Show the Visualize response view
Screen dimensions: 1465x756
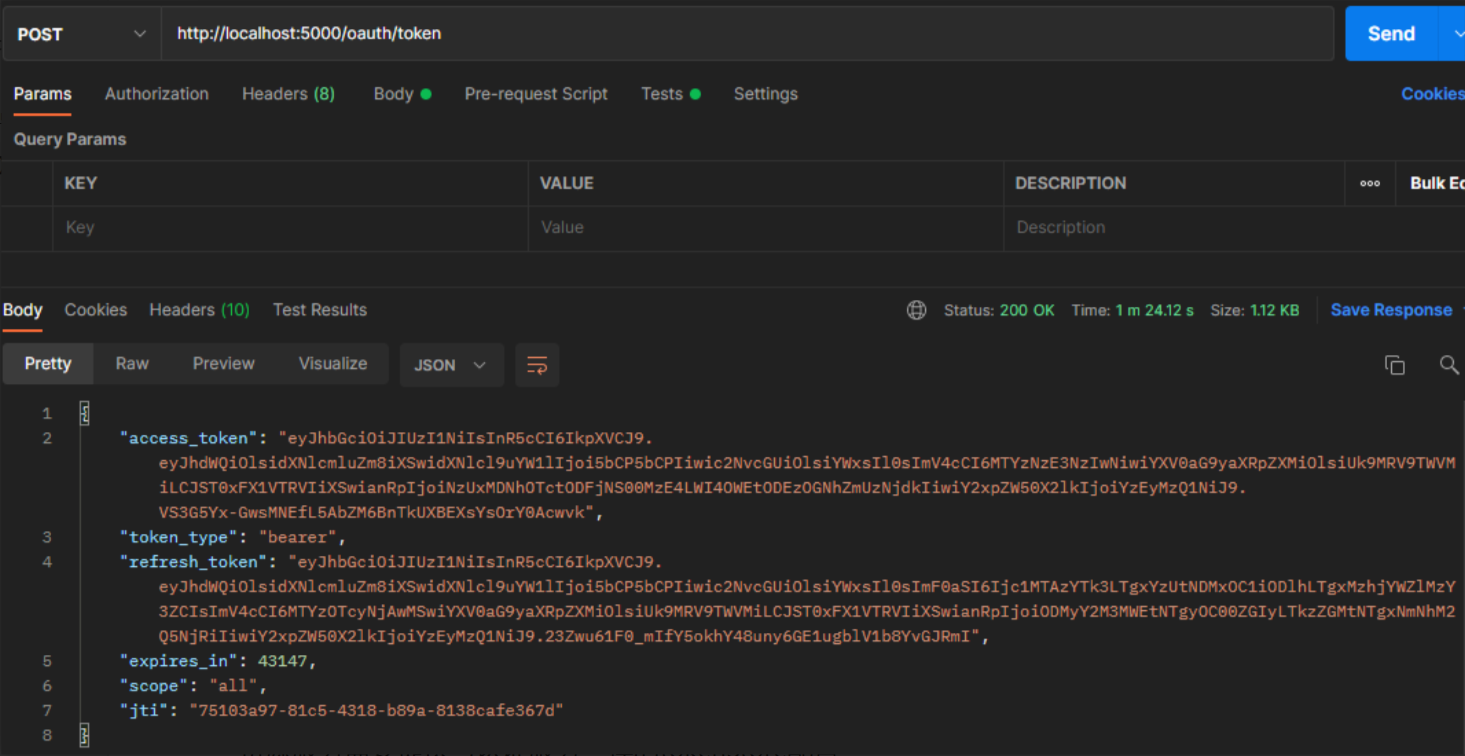click(333, 364)
